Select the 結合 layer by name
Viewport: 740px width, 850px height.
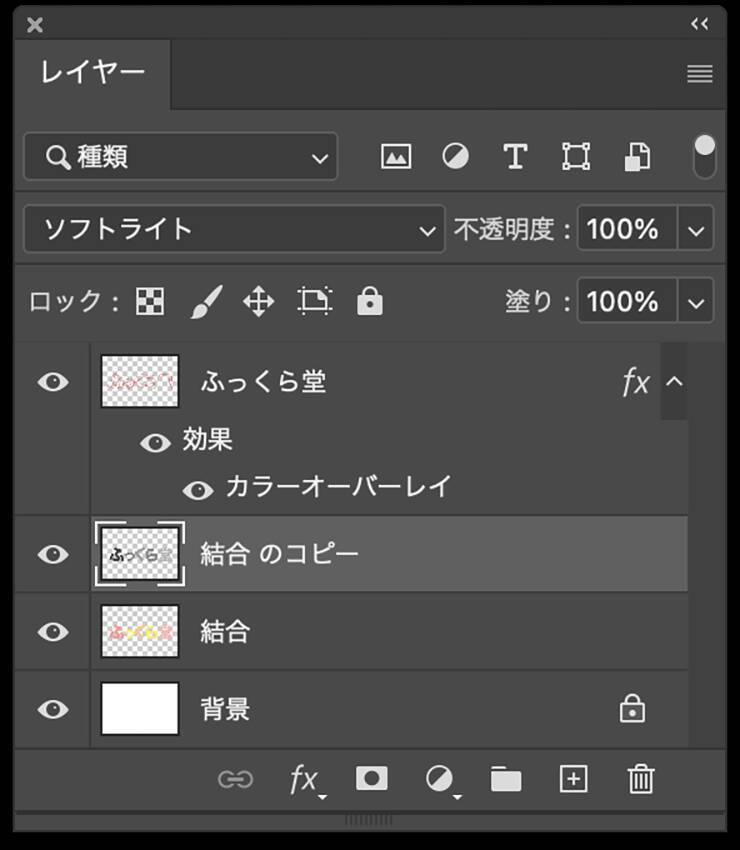click(x=226, y=632)
